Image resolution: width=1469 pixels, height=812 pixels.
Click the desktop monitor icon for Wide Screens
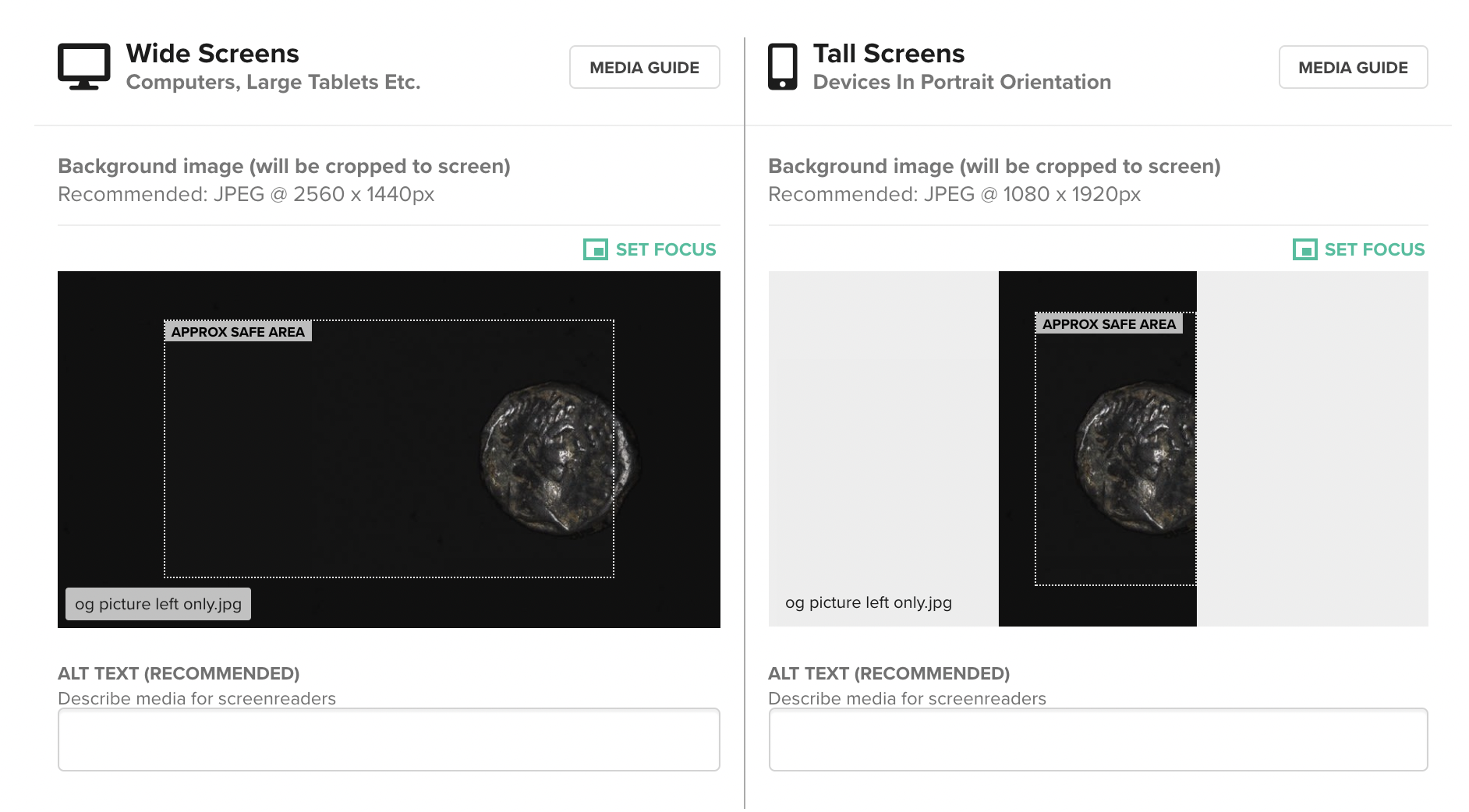[83, 67]
